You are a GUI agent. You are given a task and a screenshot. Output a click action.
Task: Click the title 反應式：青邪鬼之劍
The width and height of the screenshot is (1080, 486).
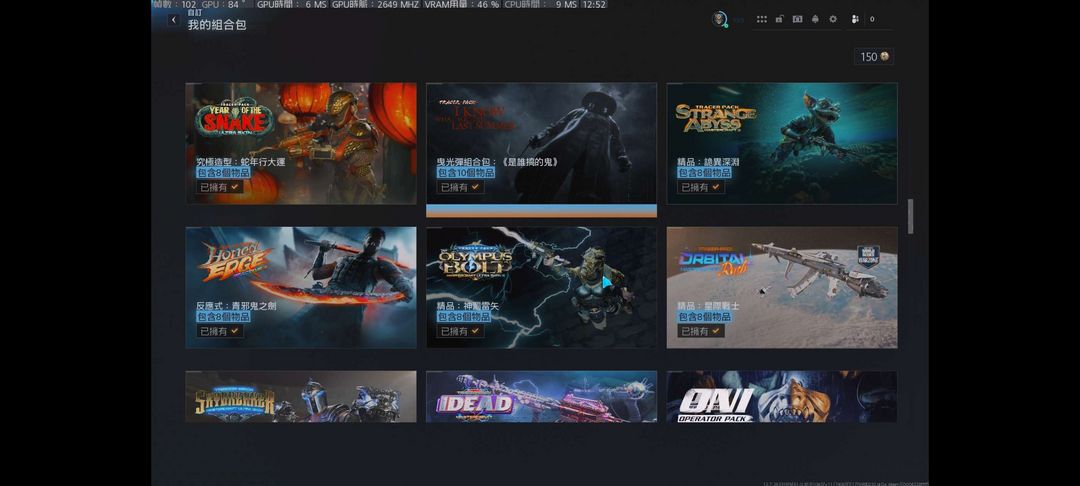236,306
